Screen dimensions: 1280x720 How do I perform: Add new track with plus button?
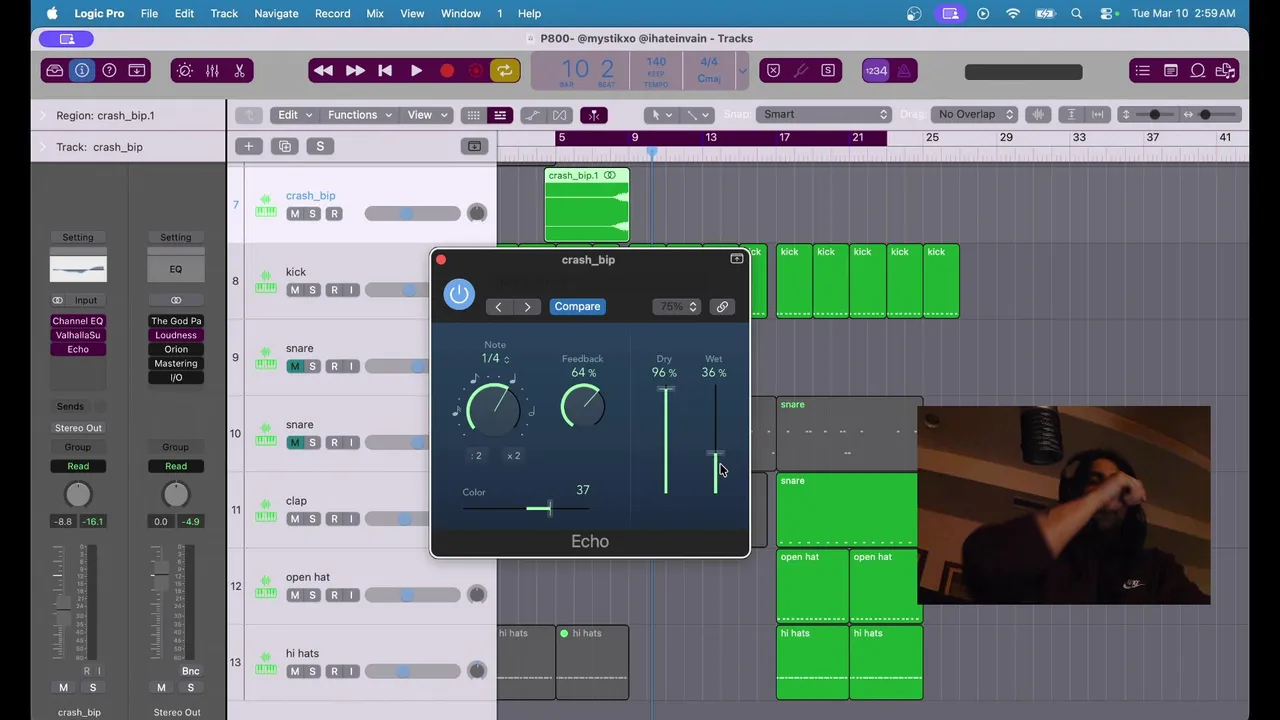tap(248, 147)
